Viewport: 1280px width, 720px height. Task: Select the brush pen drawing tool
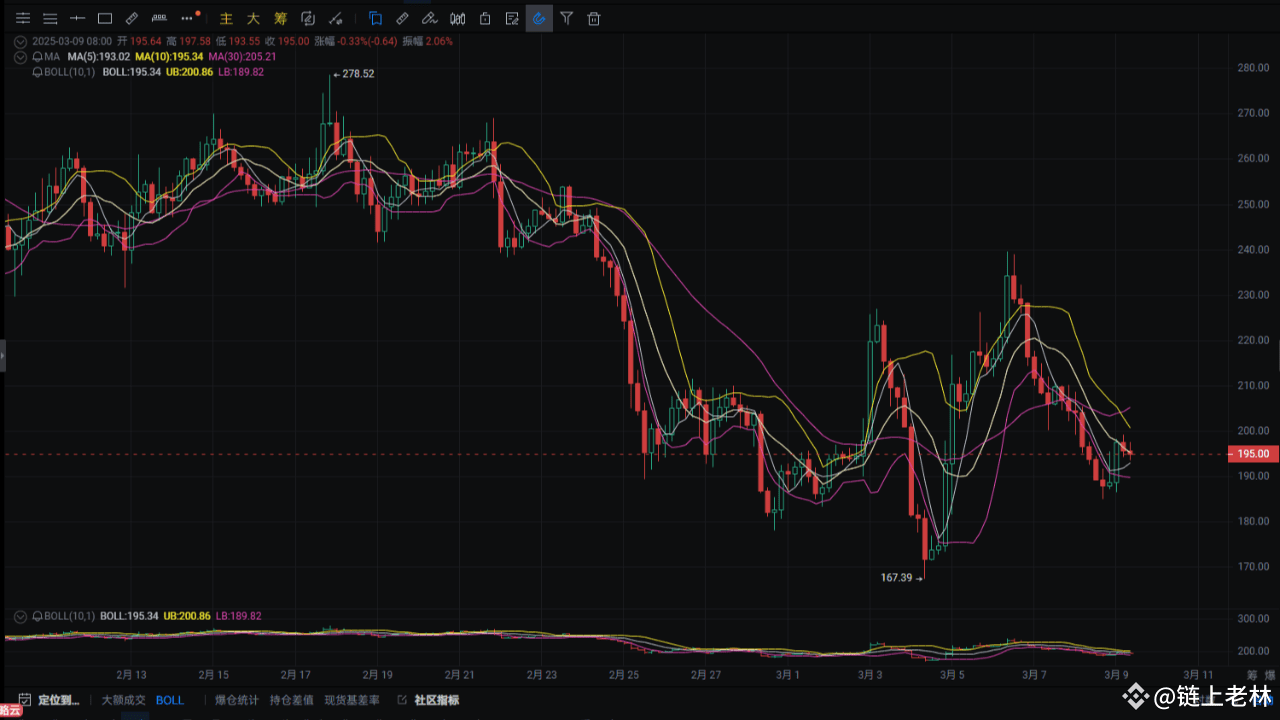click(x=430, y=18)
